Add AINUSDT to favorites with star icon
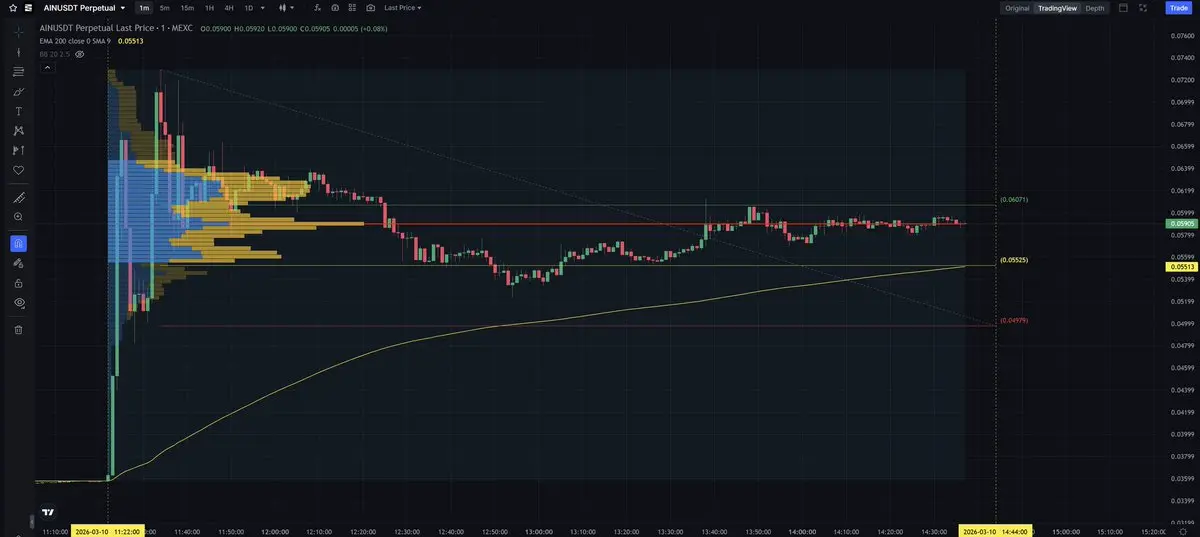1200x537 pixels. click(x=12, y=7)
